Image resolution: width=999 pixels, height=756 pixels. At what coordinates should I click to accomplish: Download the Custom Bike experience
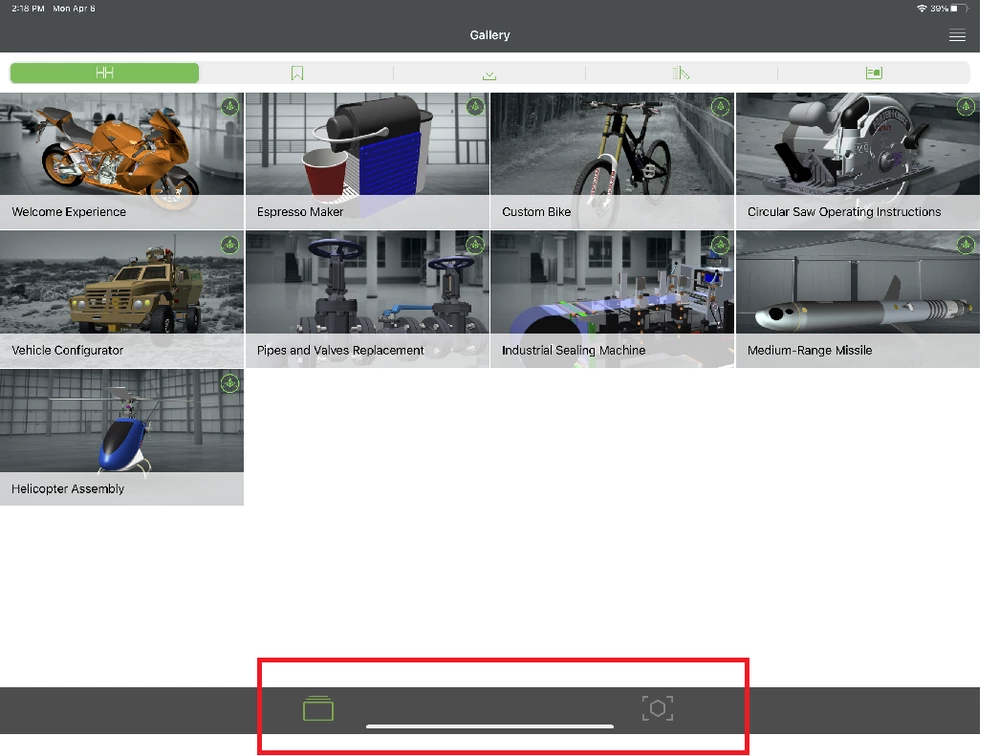pyautogui.click(x=720, y=106)
